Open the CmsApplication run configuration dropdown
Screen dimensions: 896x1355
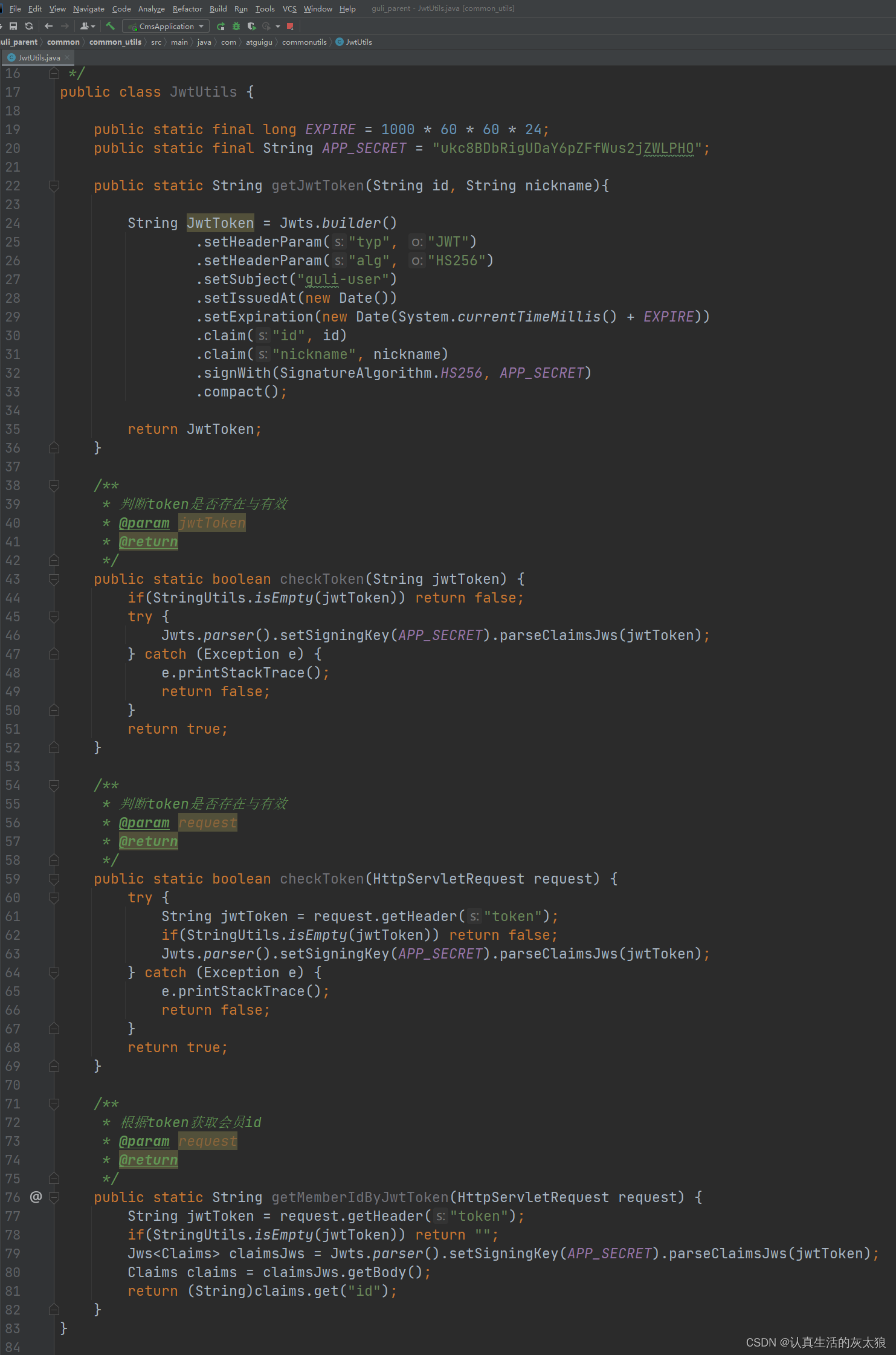[166, 26]
